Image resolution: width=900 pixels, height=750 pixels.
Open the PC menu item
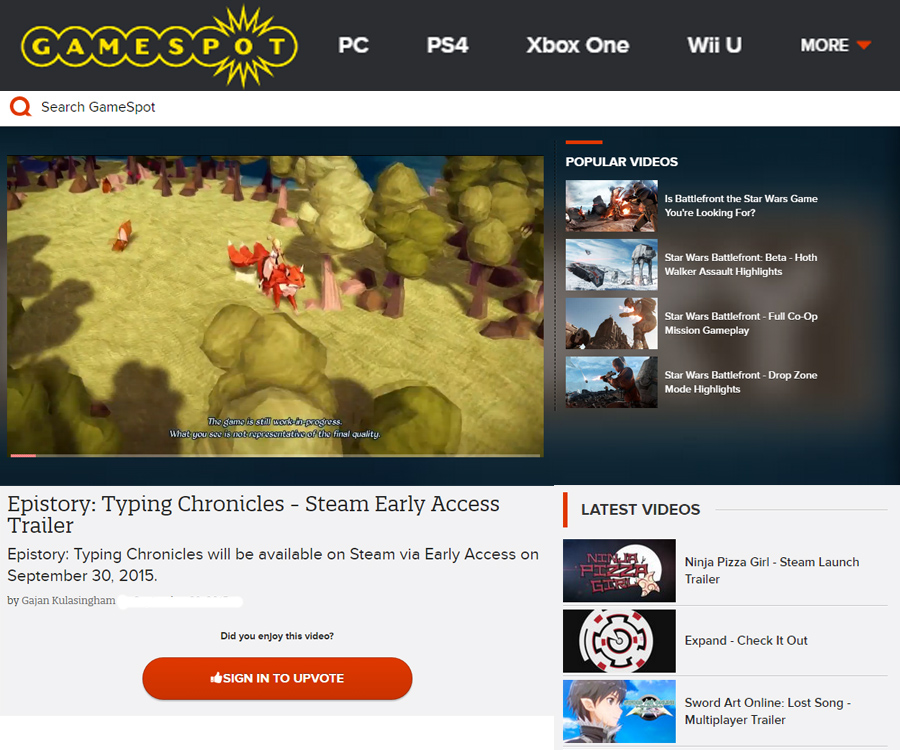tap(353, 45)
